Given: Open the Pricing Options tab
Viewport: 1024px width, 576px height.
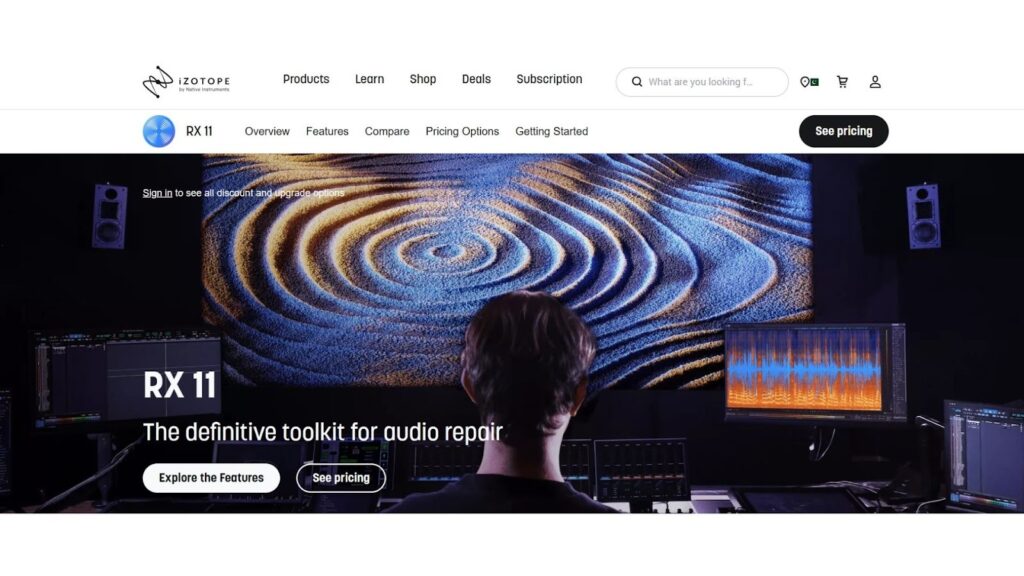Looking at the screenshot, I should 462,131.
